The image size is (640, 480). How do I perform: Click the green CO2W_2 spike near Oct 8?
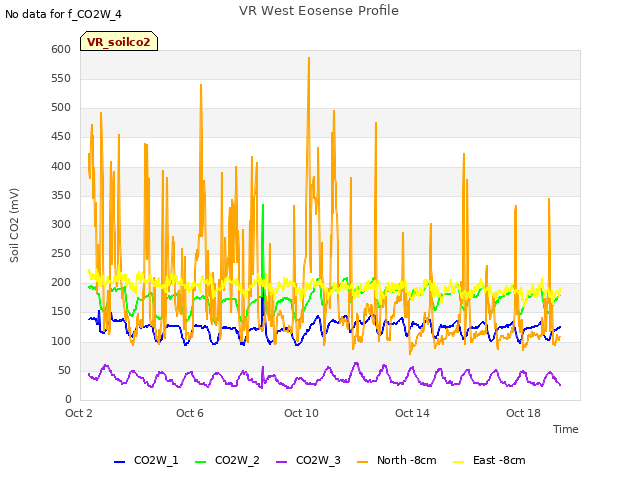click(x=263, y=206)
